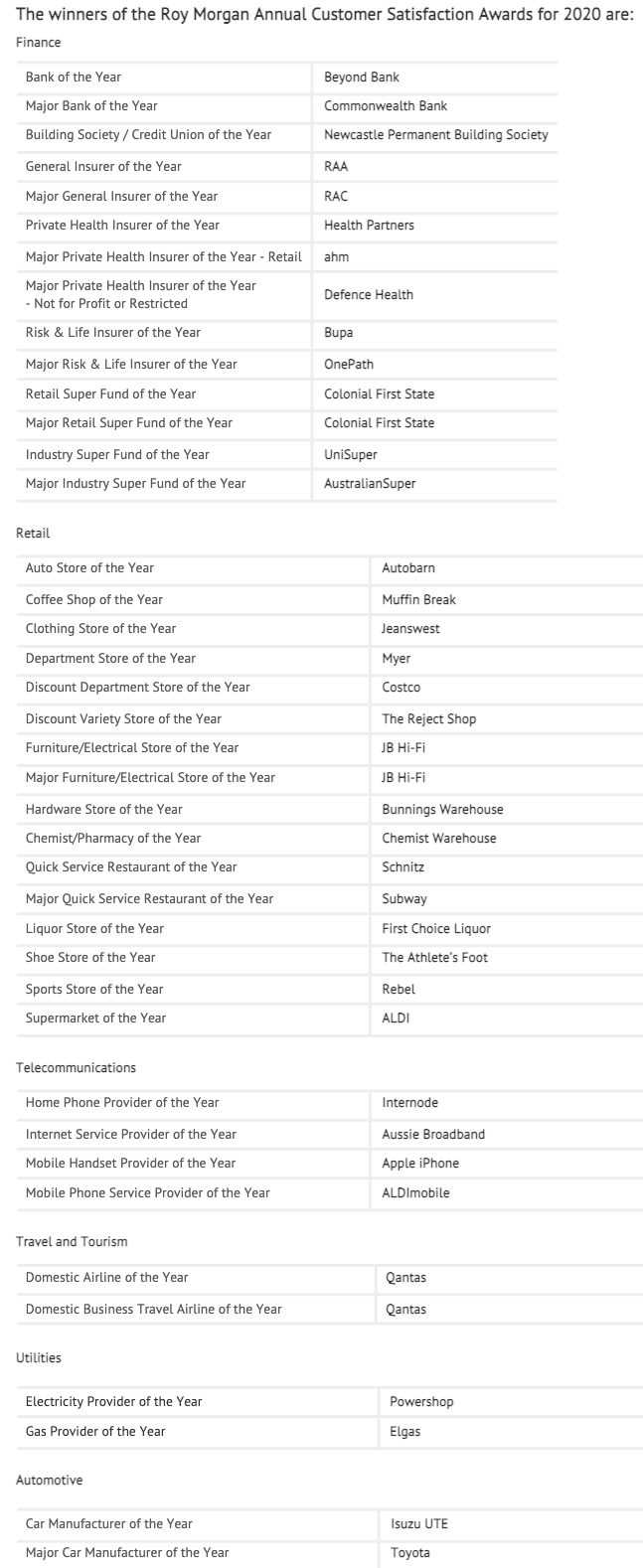
Task: Select Supermarket of the Year row label
Action: coord(95,1018)
